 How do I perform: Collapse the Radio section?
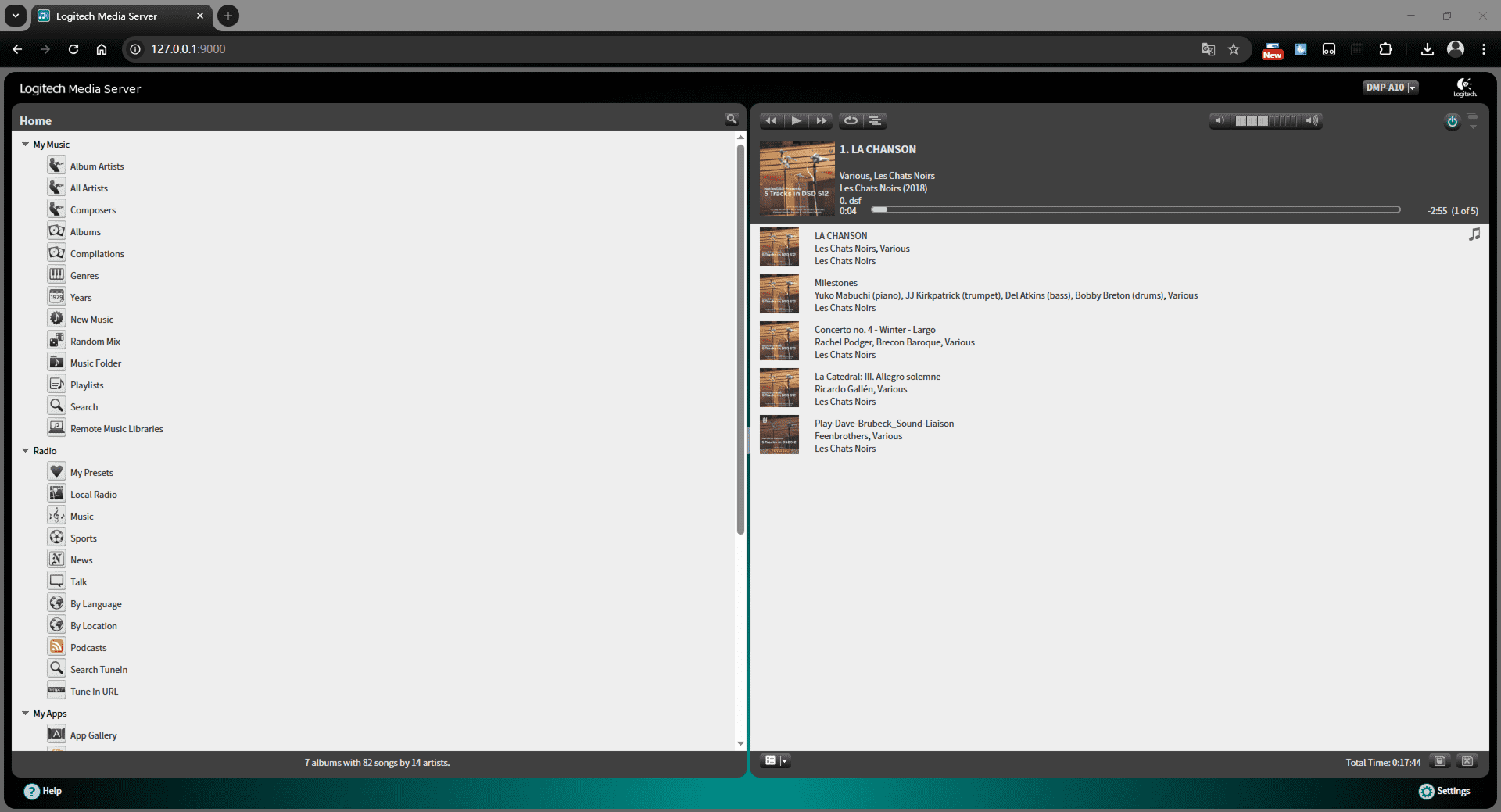(x=26, y=451)
